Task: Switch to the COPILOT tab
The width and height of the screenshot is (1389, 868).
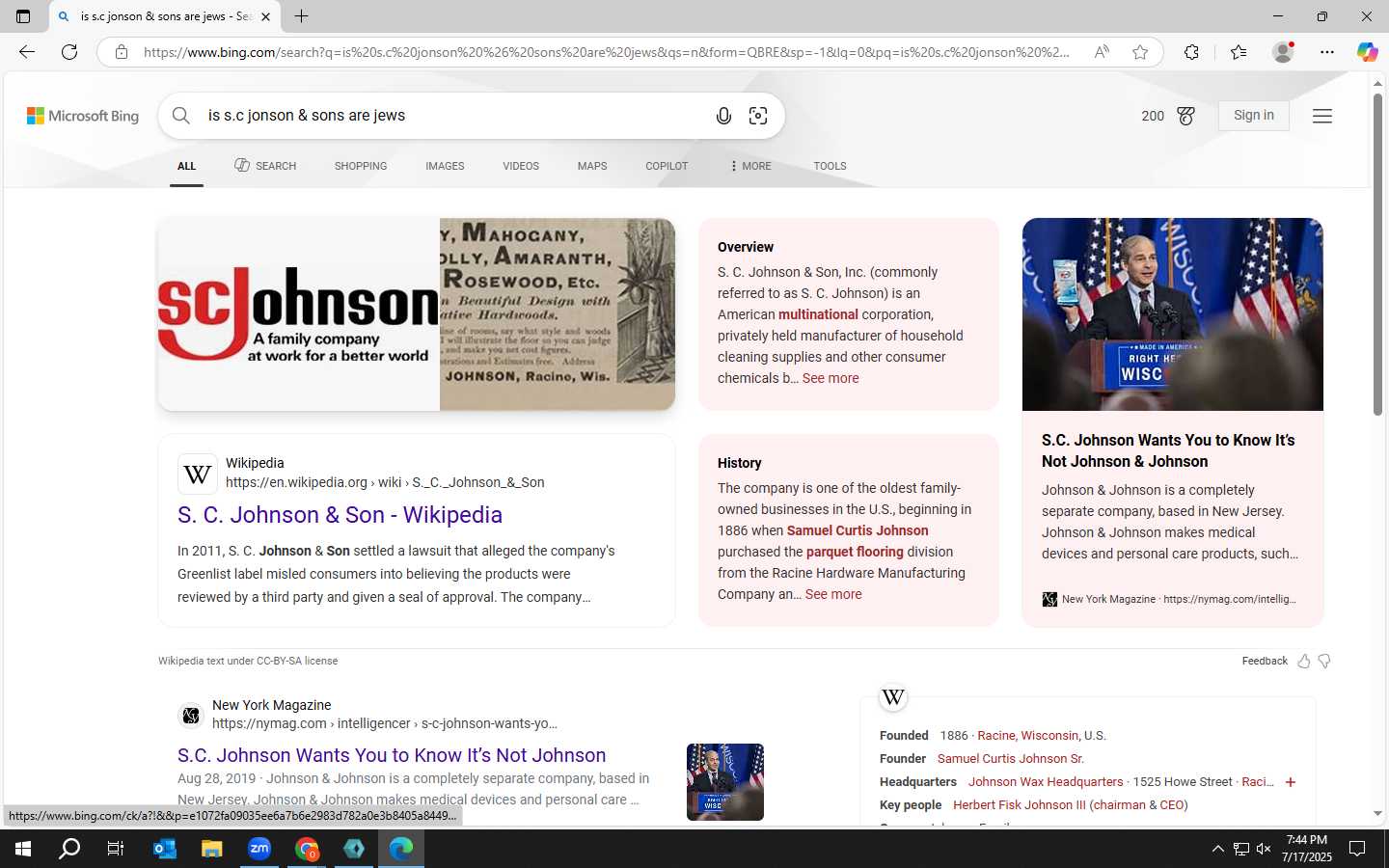Action: click(667, 166)
